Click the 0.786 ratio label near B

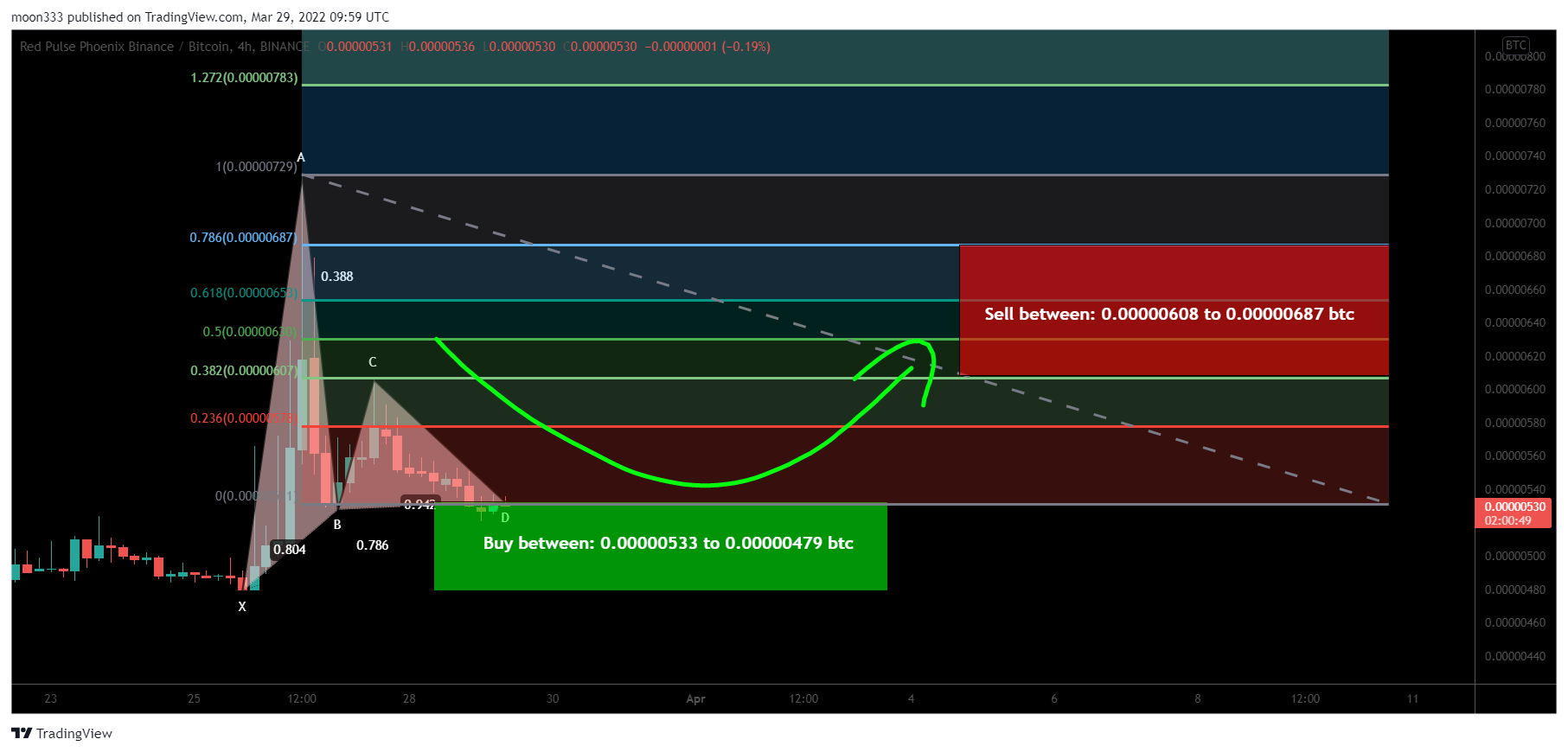coord(372,545)
